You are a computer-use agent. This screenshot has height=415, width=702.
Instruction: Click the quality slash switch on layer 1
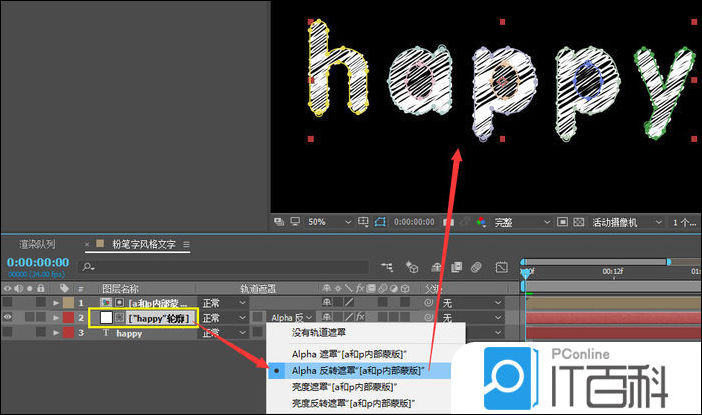pos(349,303)
